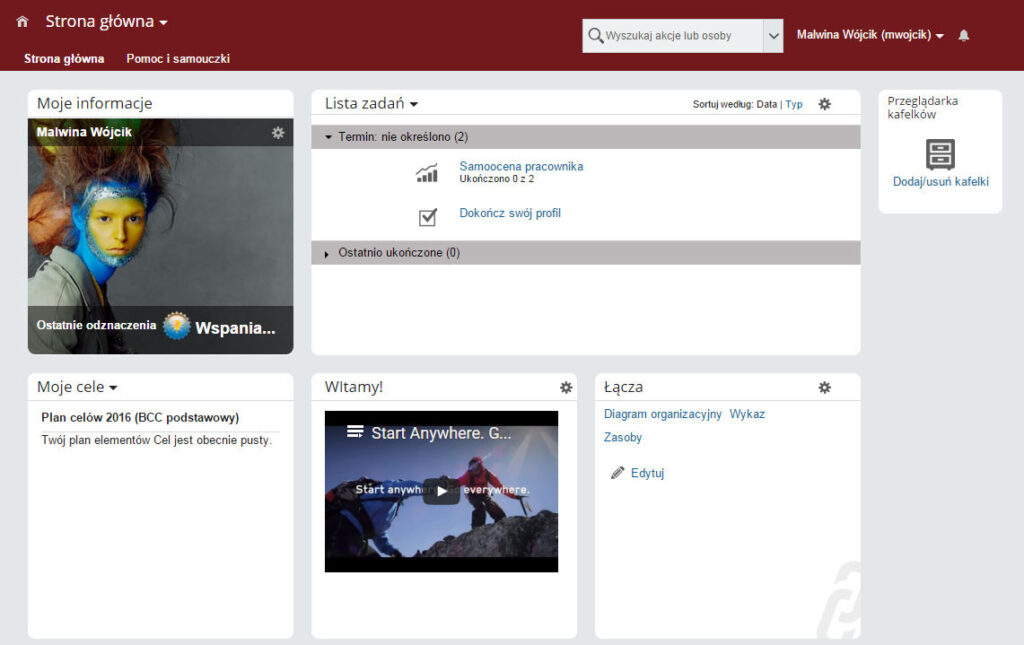Image resolution: width=1024 pixels, height=645 pixels.
Task: Switch to Pomoc i samouczki tab
Action: tap(178, 59)
